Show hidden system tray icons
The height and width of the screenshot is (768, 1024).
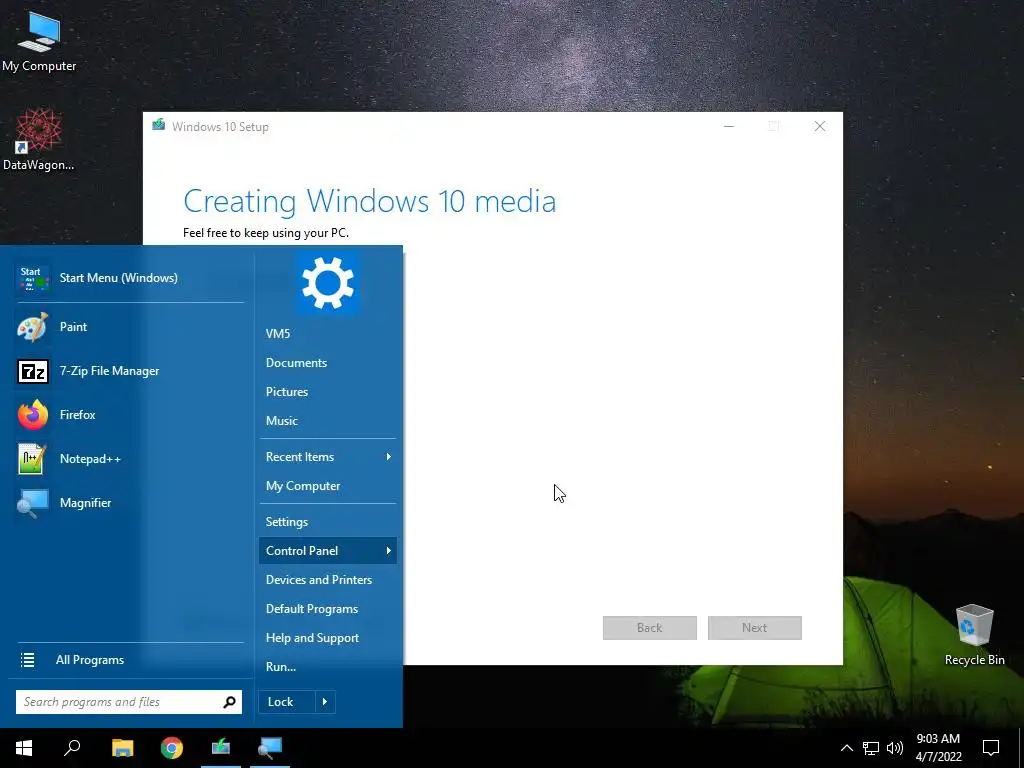[846, 748]
